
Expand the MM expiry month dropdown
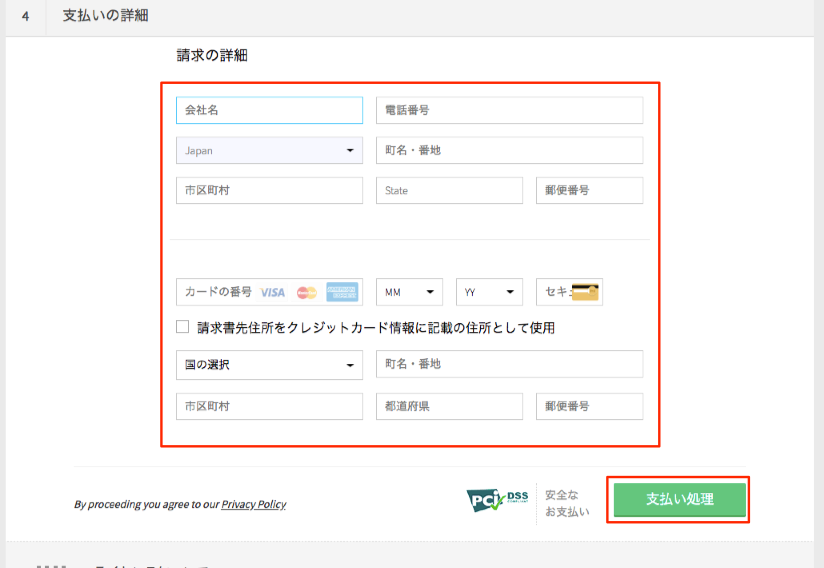click(409, 292)
